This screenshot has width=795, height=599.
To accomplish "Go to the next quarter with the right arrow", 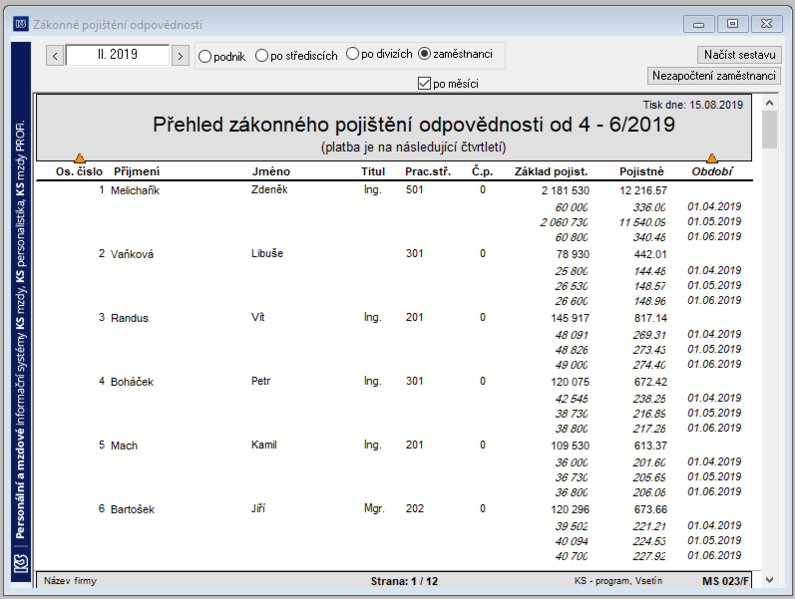I will click(180, 55).
